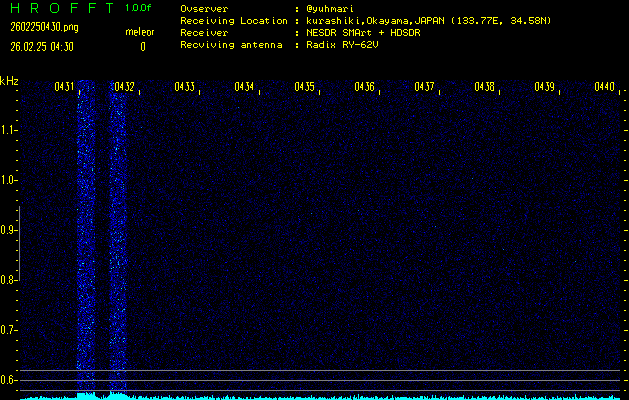Click the 0431 time marker

click(x=64, y=87)
